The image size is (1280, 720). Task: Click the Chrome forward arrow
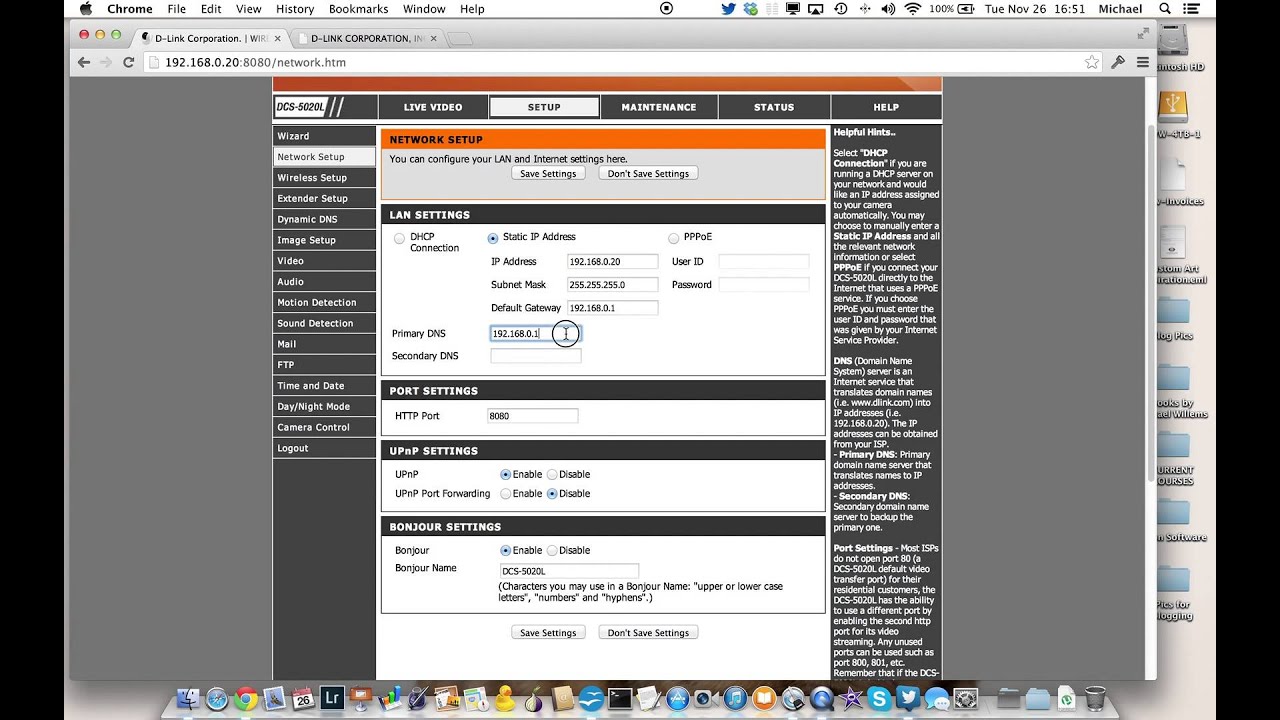click(x=106, y=62)
